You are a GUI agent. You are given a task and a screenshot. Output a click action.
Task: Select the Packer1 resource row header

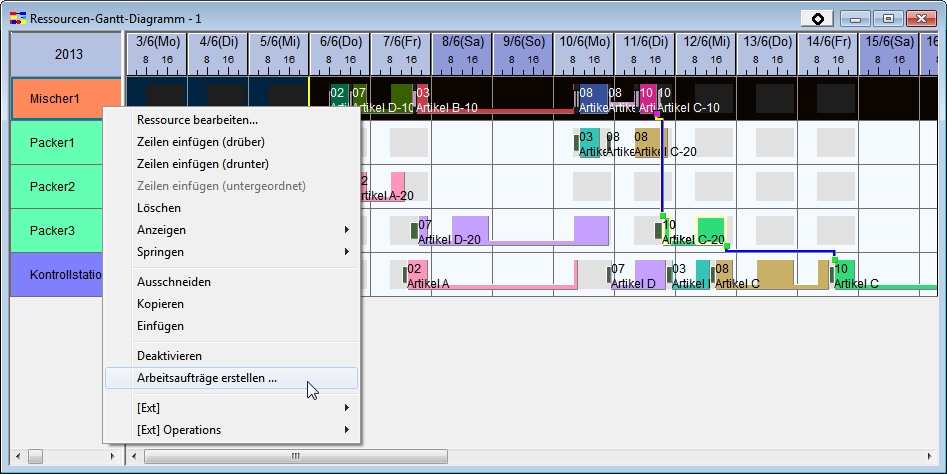point(52,143)
